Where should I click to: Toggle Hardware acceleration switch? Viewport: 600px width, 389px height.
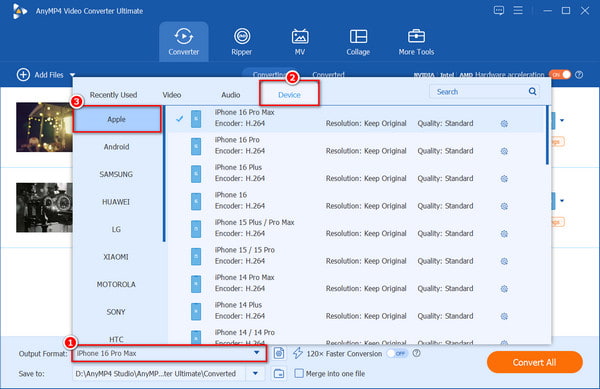tap(560, 75)
